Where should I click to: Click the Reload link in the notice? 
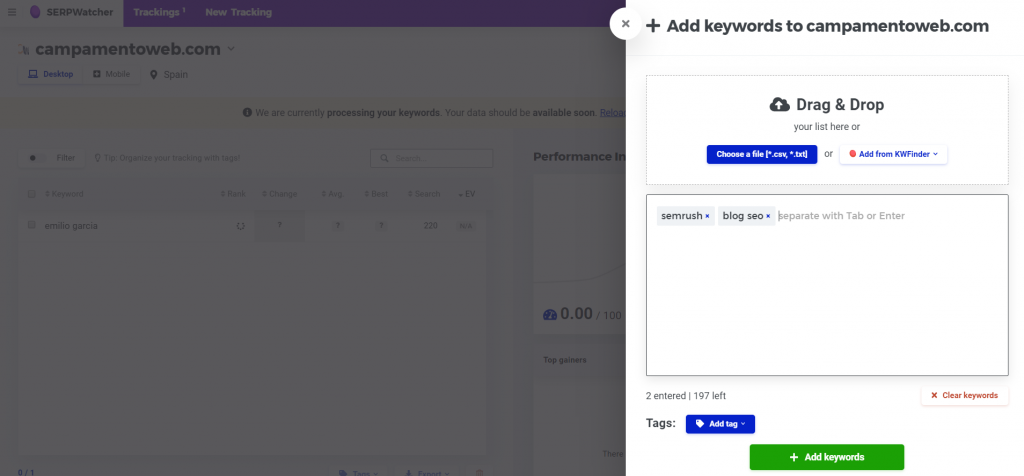coord(613,112)
